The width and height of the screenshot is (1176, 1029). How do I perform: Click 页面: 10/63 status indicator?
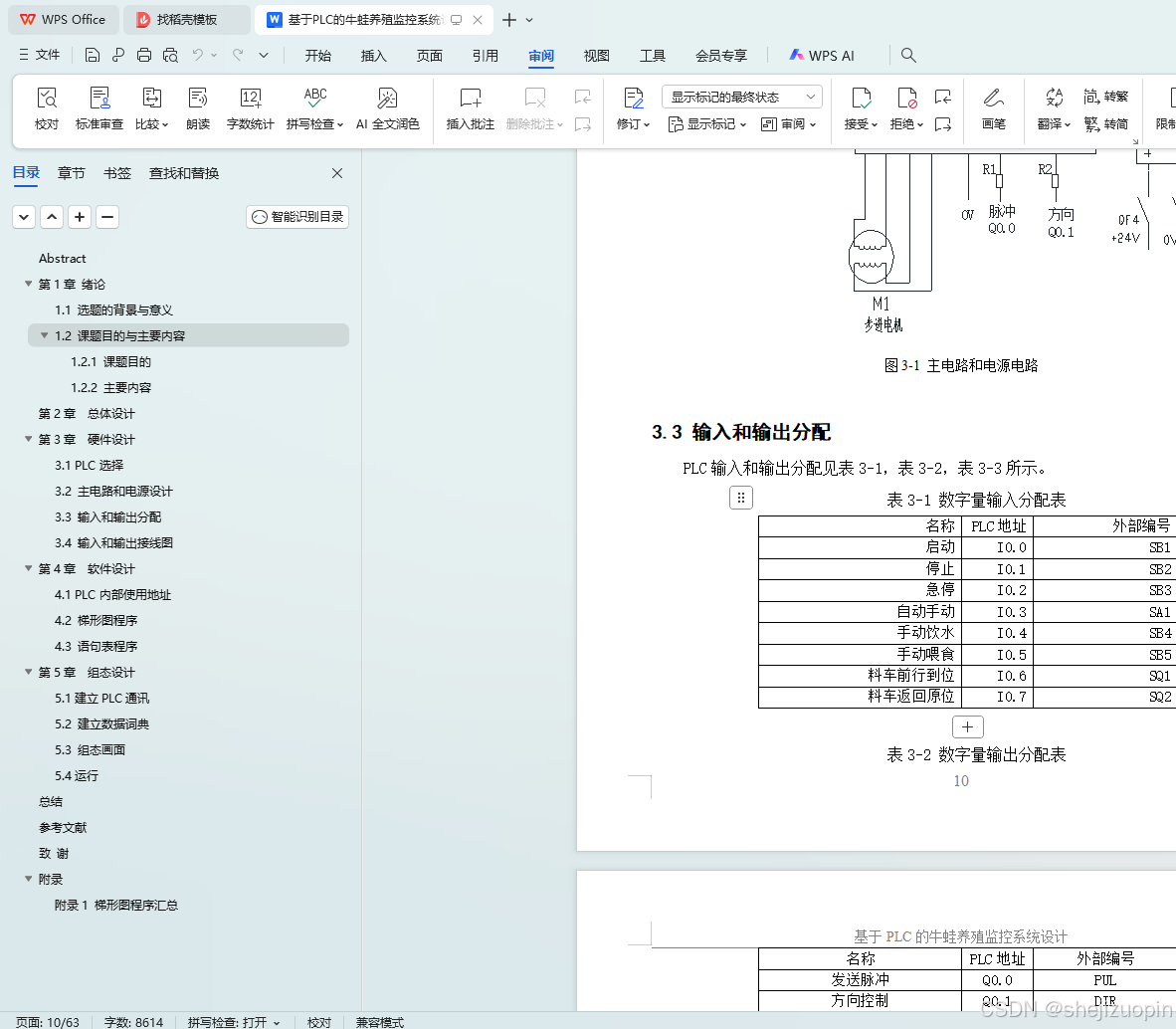(47, 1022)
